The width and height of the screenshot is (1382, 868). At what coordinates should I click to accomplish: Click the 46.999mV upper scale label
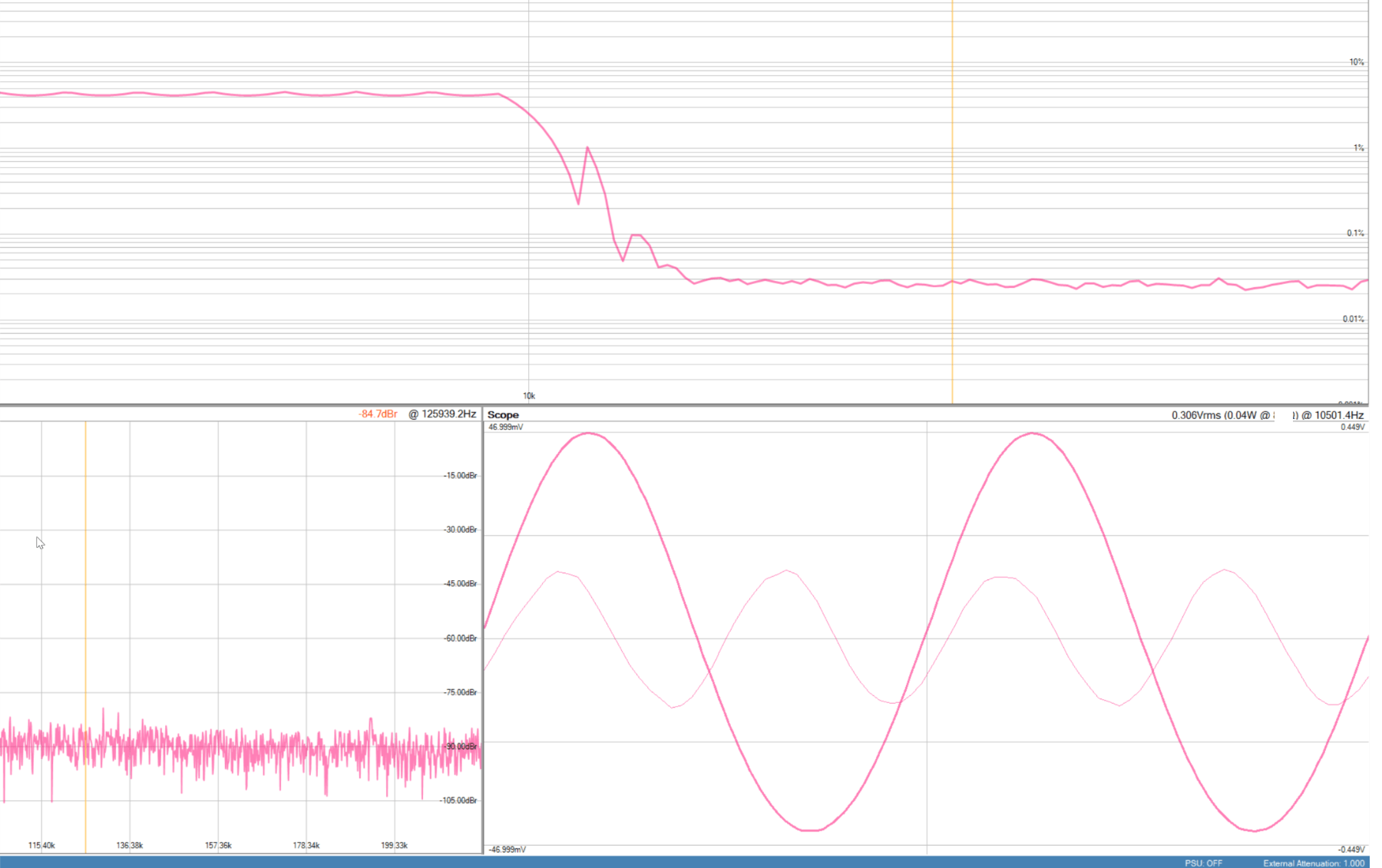click(505, 427)
